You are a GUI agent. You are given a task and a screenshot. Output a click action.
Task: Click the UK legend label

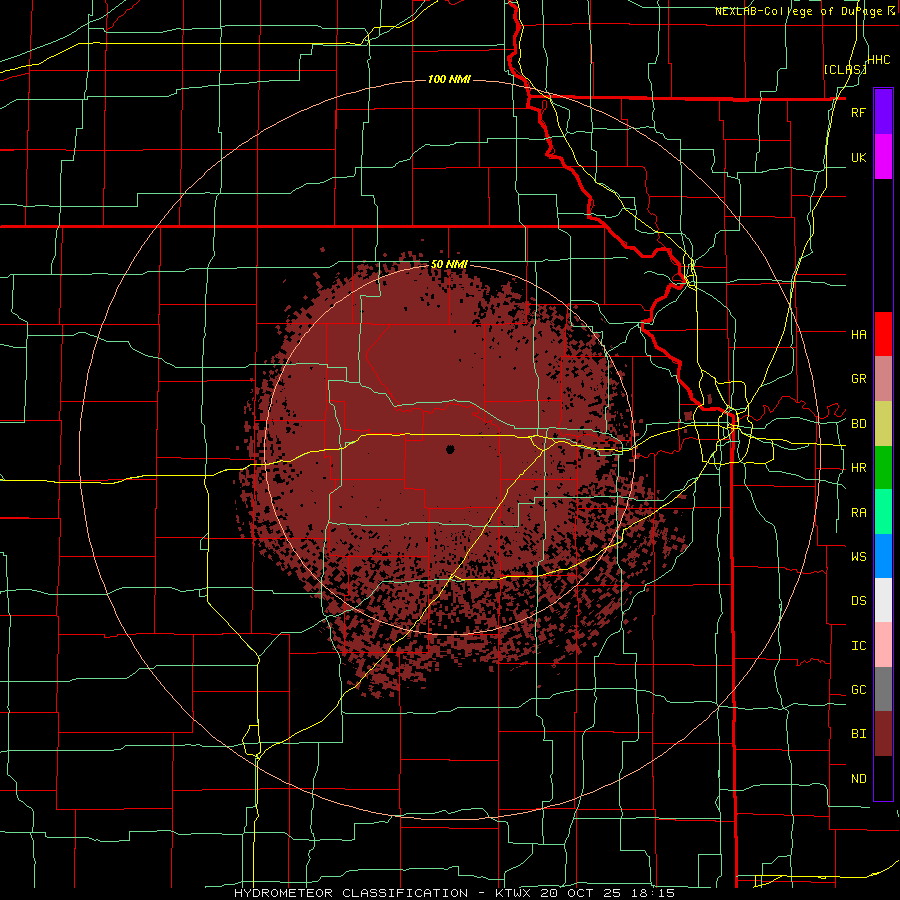858,157
